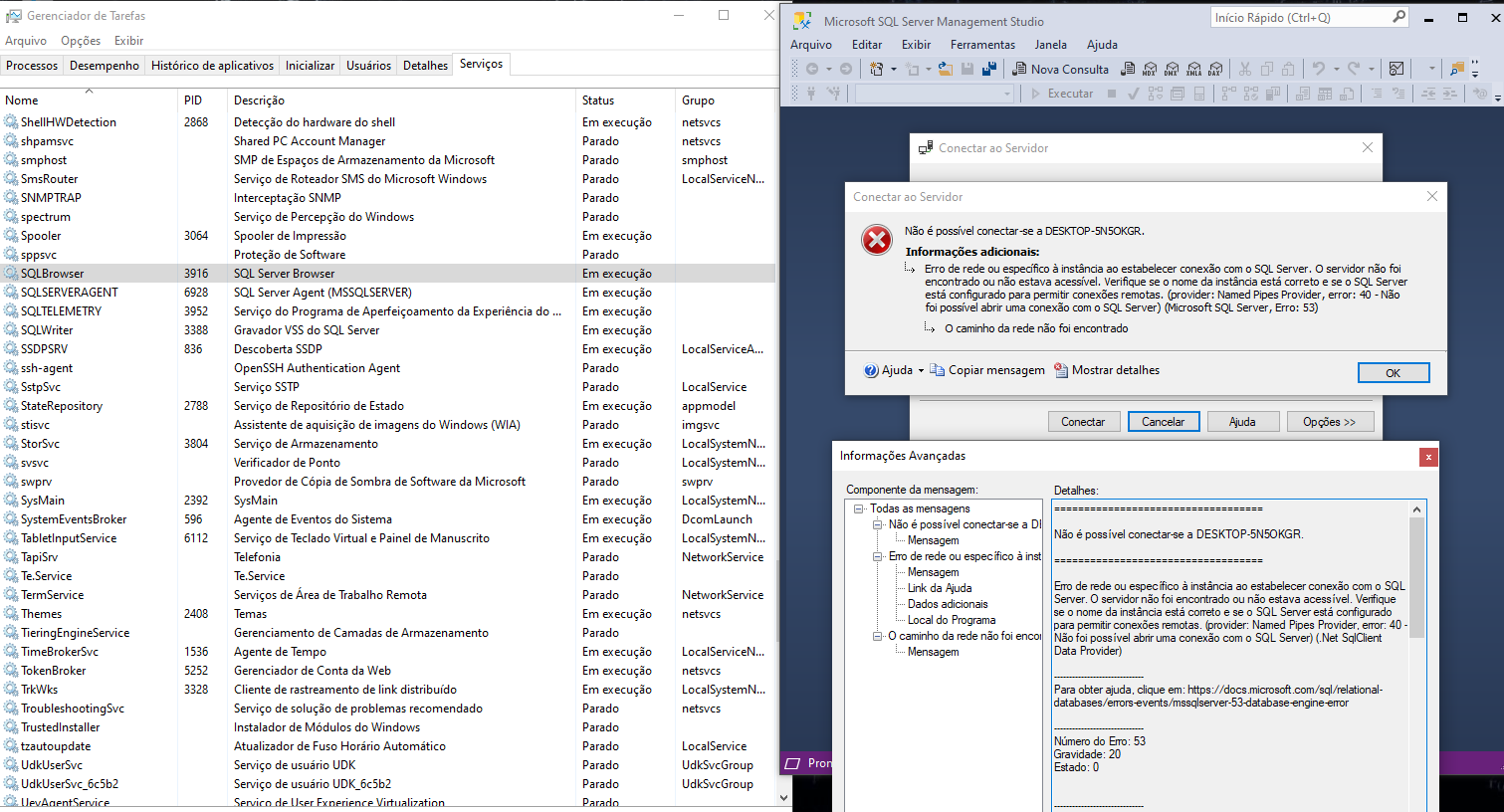
Task: Click Copiar mensagem link in error dialog
Action: (x=996, y=370)
